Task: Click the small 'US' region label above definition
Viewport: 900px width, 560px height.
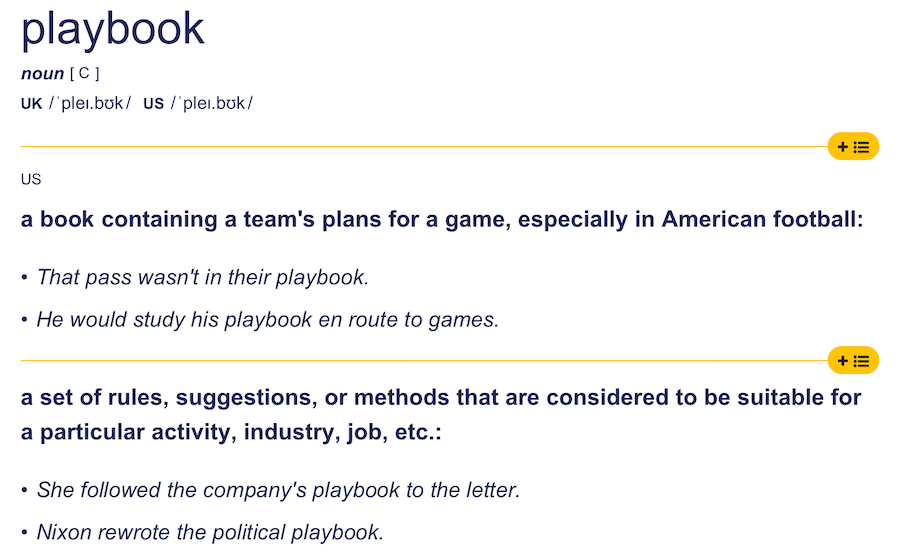Action: pos(31,180)
